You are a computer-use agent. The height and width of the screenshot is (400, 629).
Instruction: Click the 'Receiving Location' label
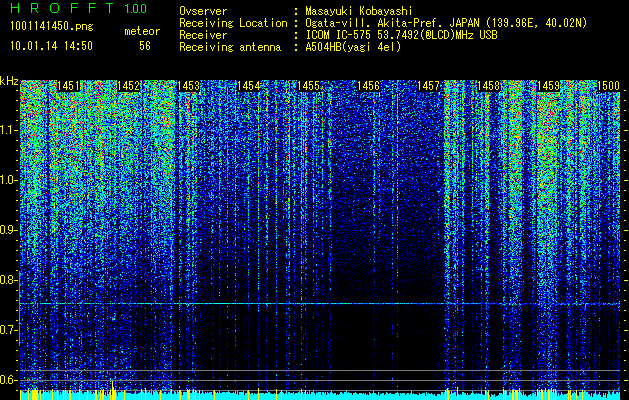tap(233, 23)
